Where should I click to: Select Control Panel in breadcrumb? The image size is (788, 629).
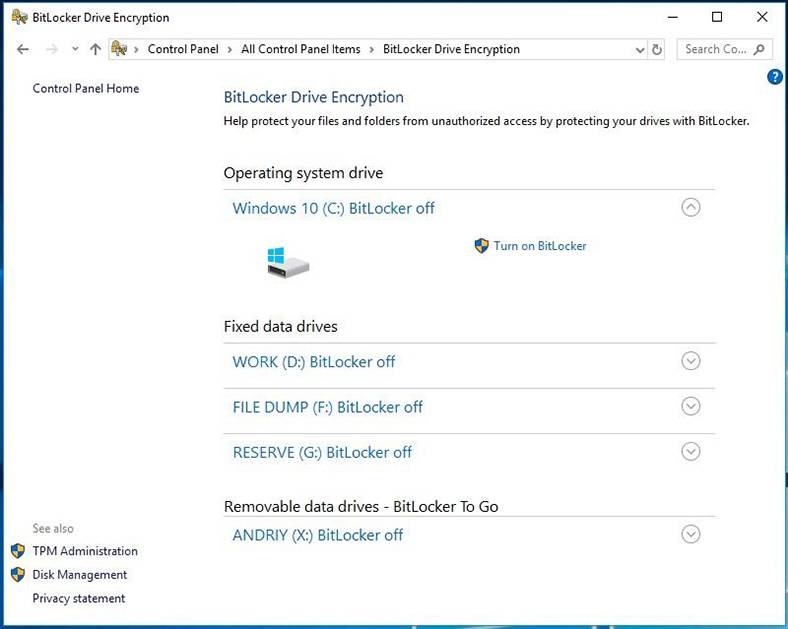pyautogui.click(x=183, y=49)
